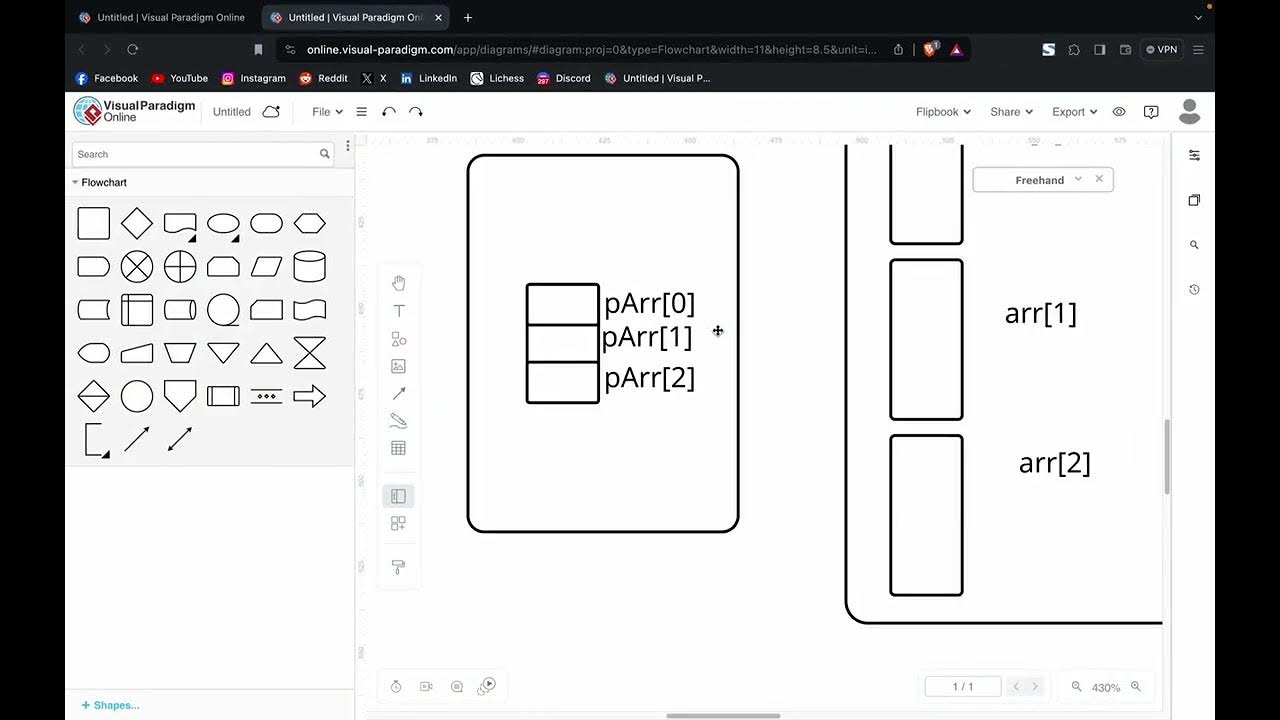The image size is (1280, 720).
Task: Click the zoom-in magnifier near 430%
Action: pyautogui.click(x=1136, y=687)
